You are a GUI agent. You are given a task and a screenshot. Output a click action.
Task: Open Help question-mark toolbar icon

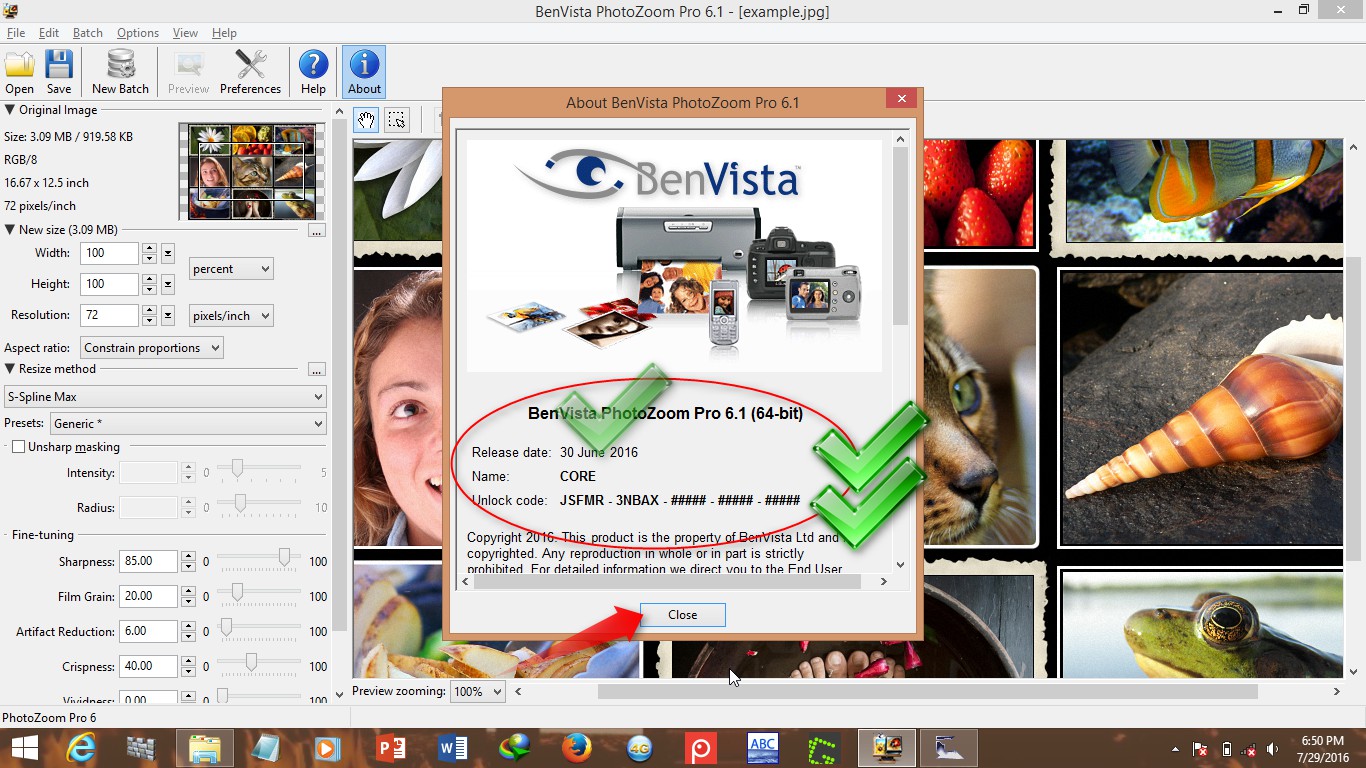[x=313, y=72]
